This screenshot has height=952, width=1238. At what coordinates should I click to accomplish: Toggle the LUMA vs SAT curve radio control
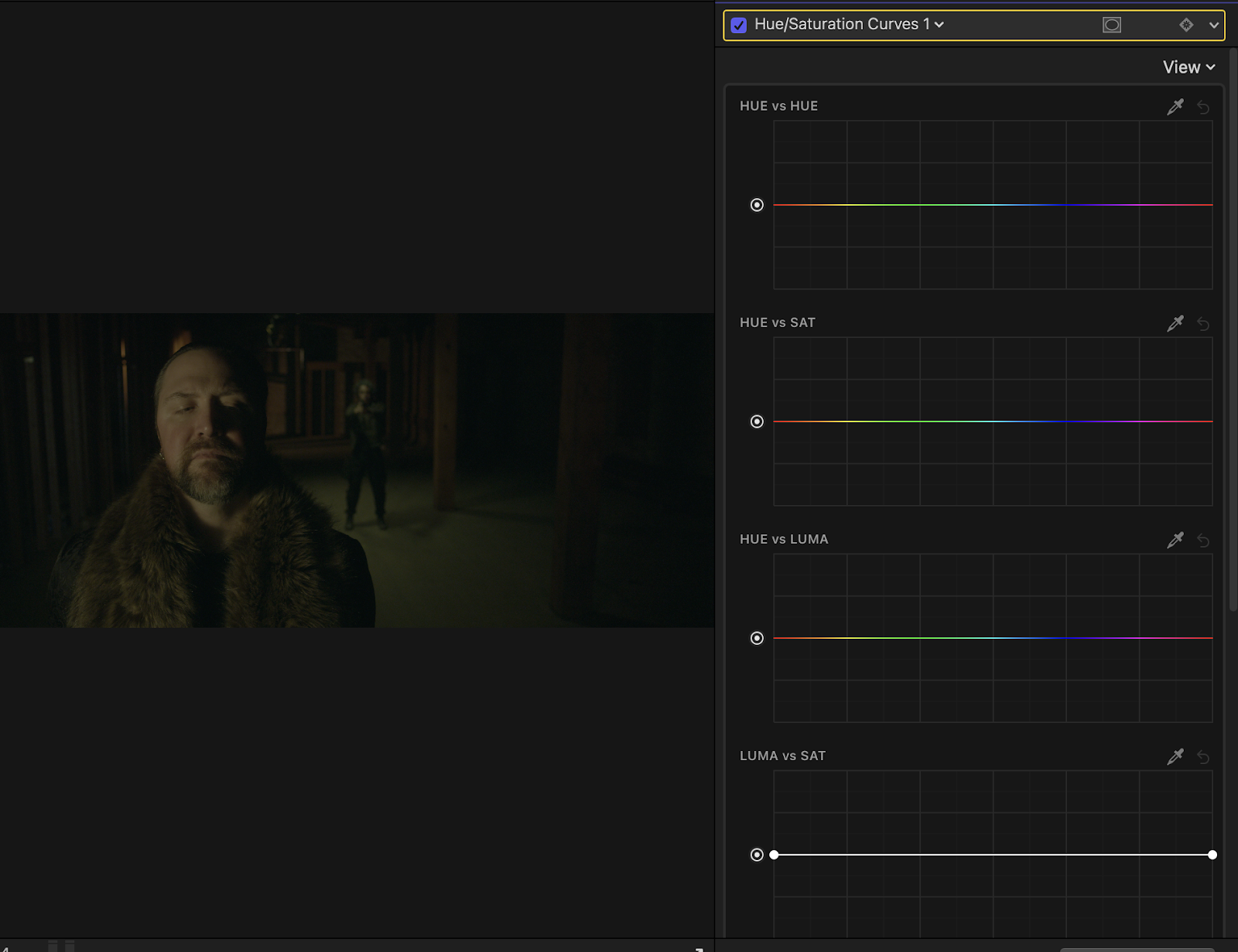757,855
